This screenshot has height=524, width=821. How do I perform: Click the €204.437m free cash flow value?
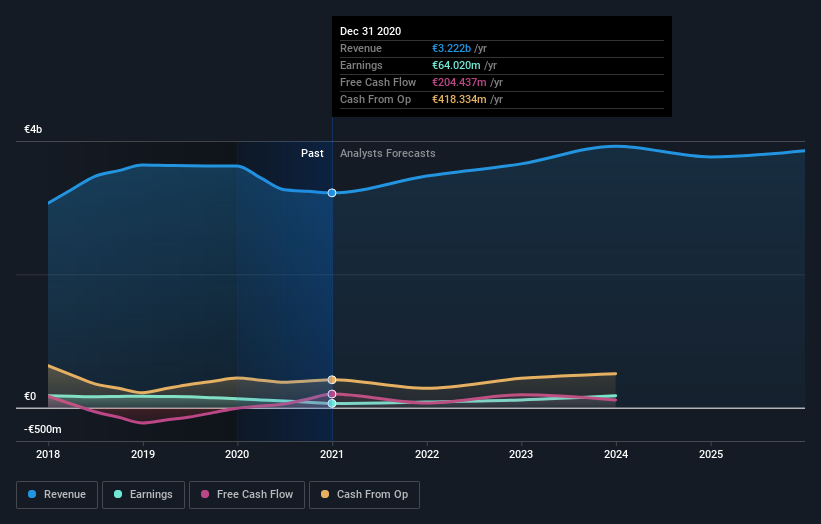(x=459, y=82)
